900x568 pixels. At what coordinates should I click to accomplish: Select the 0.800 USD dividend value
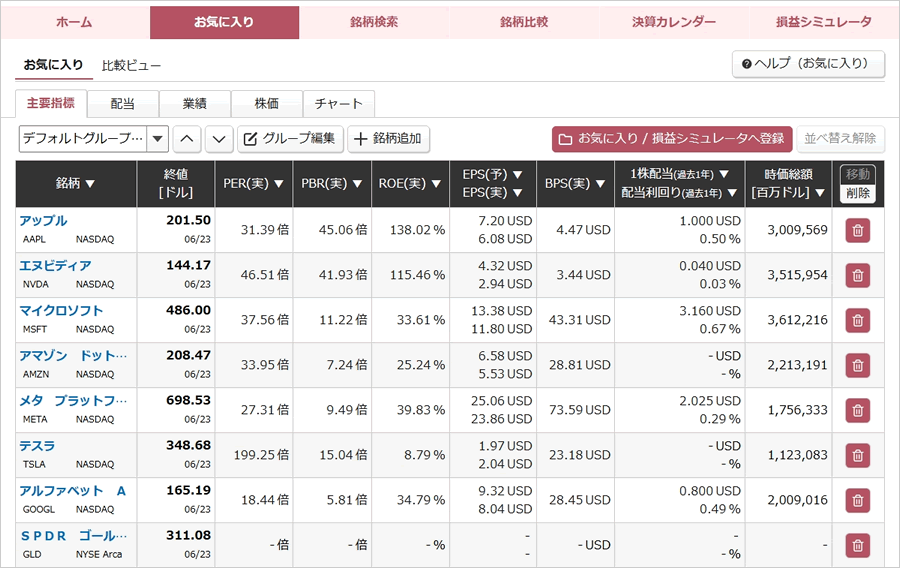pyautogui.click(x=710, y=491)
